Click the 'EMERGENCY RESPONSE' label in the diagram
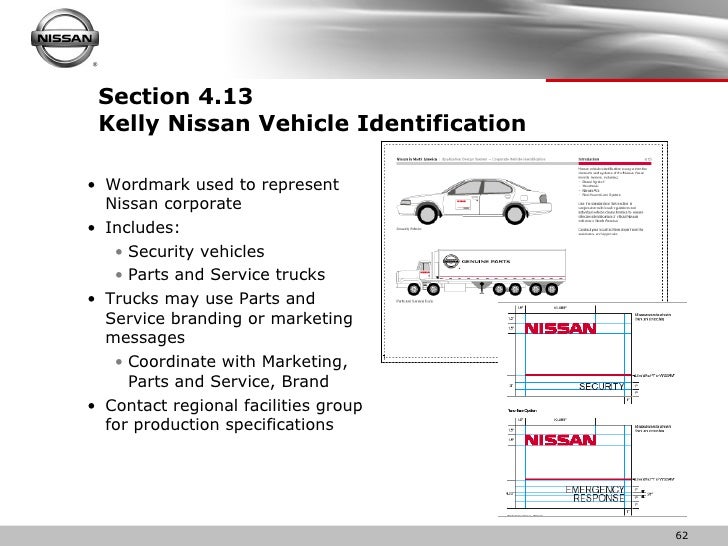 tap(595, 494)
